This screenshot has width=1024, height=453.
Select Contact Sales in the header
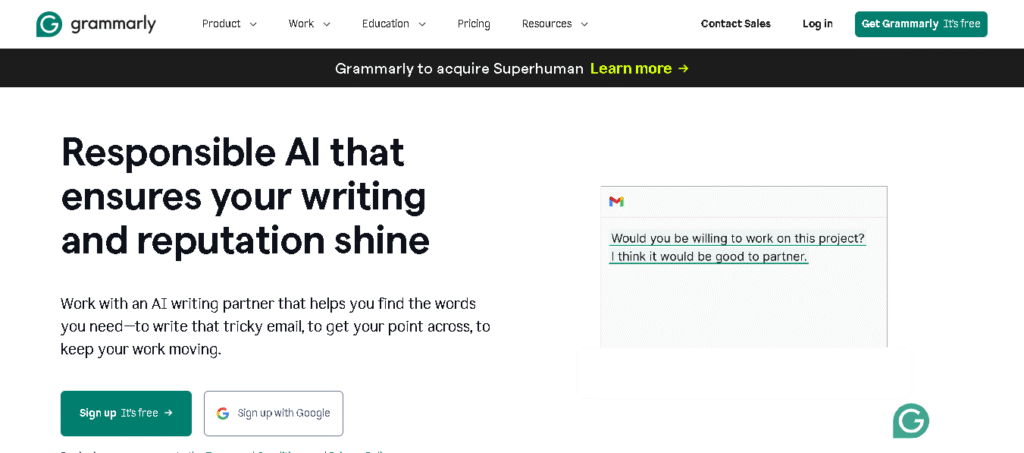736,24
